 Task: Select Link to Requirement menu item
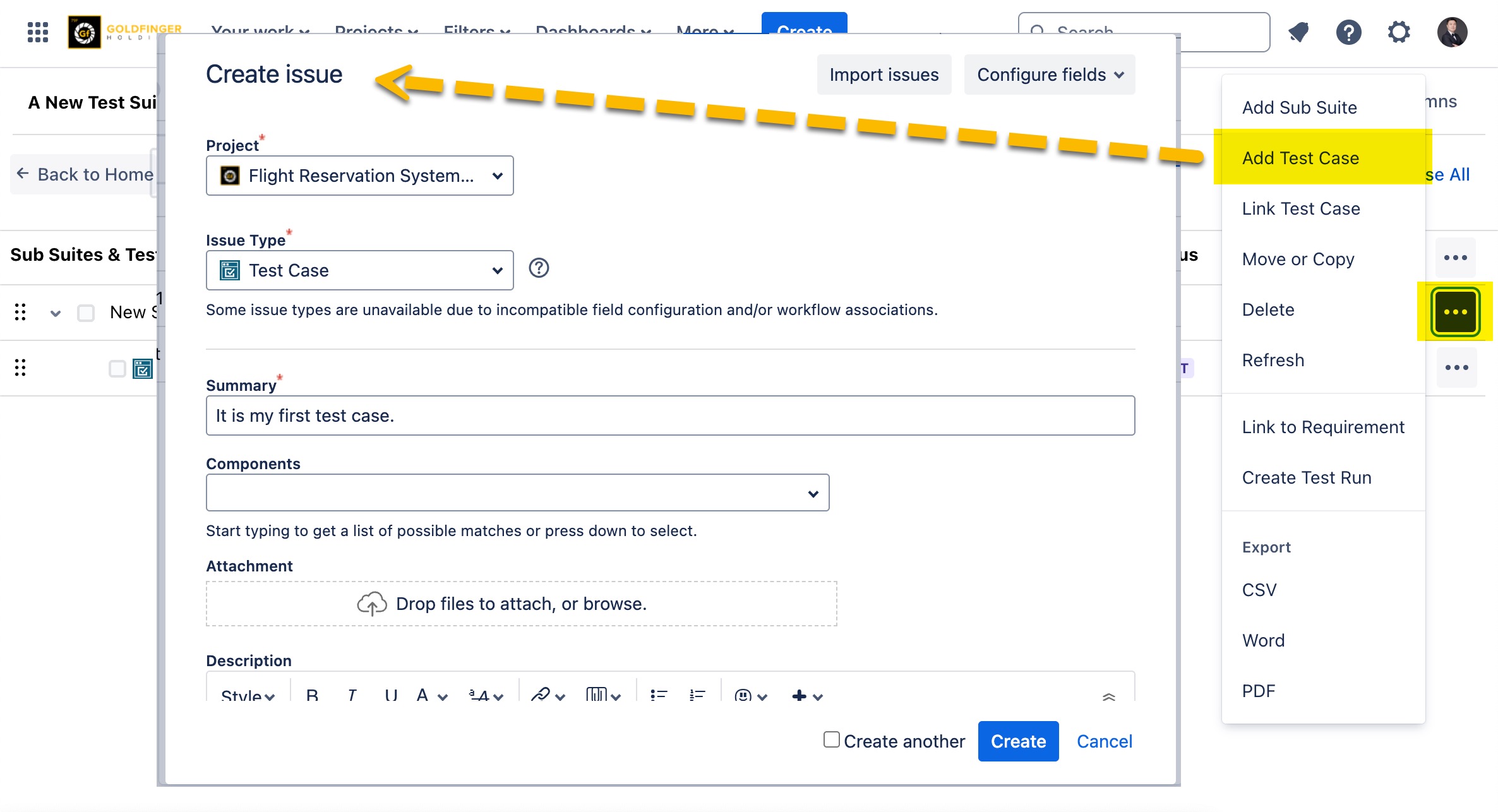tap(1323, 427)
